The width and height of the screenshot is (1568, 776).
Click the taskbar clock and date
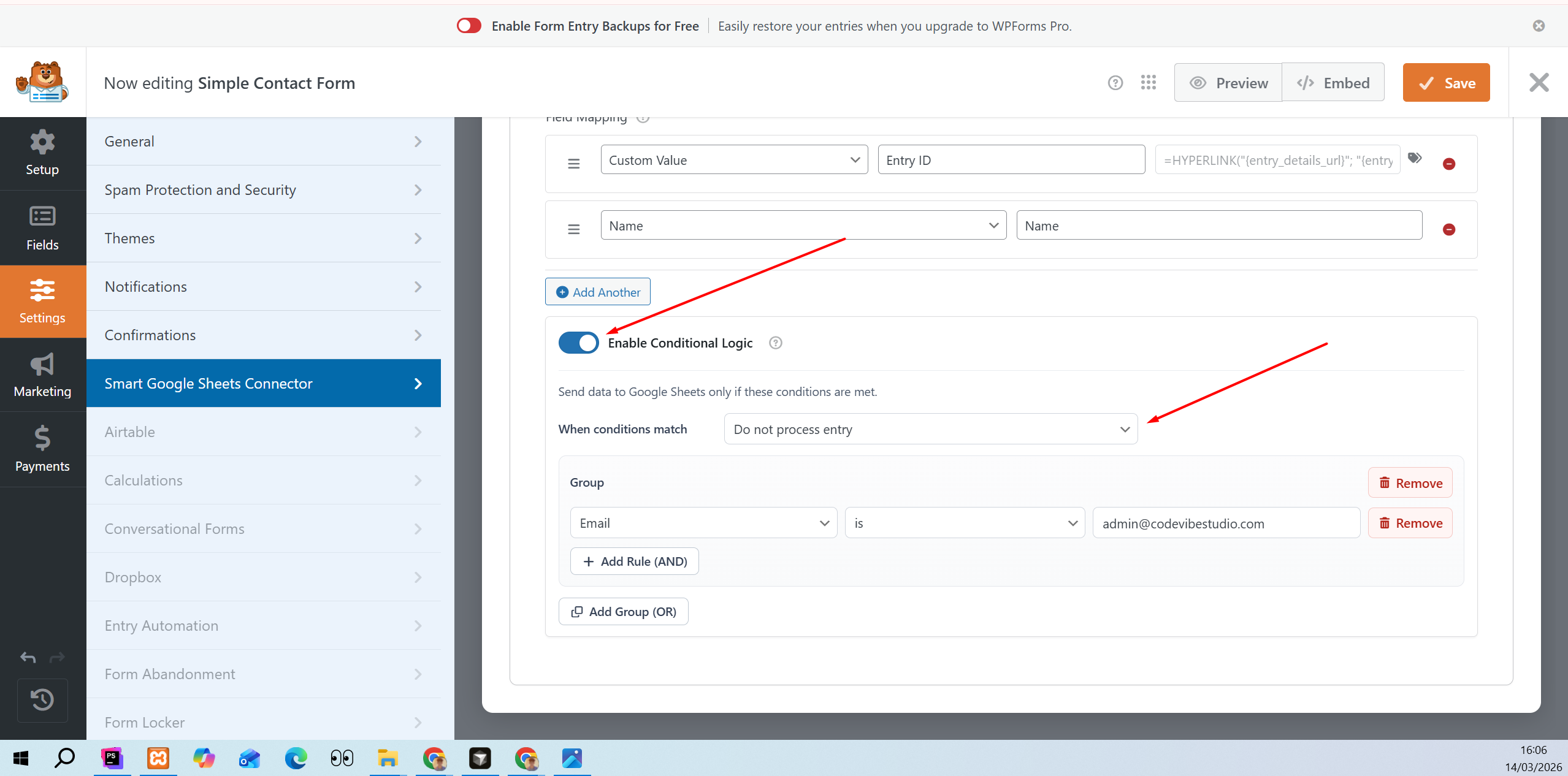[x=1533, y=758]
